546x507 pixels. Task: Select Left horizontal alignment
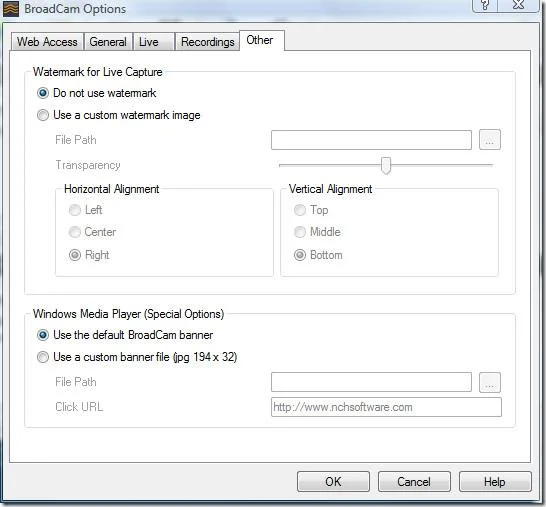[85, 210]
